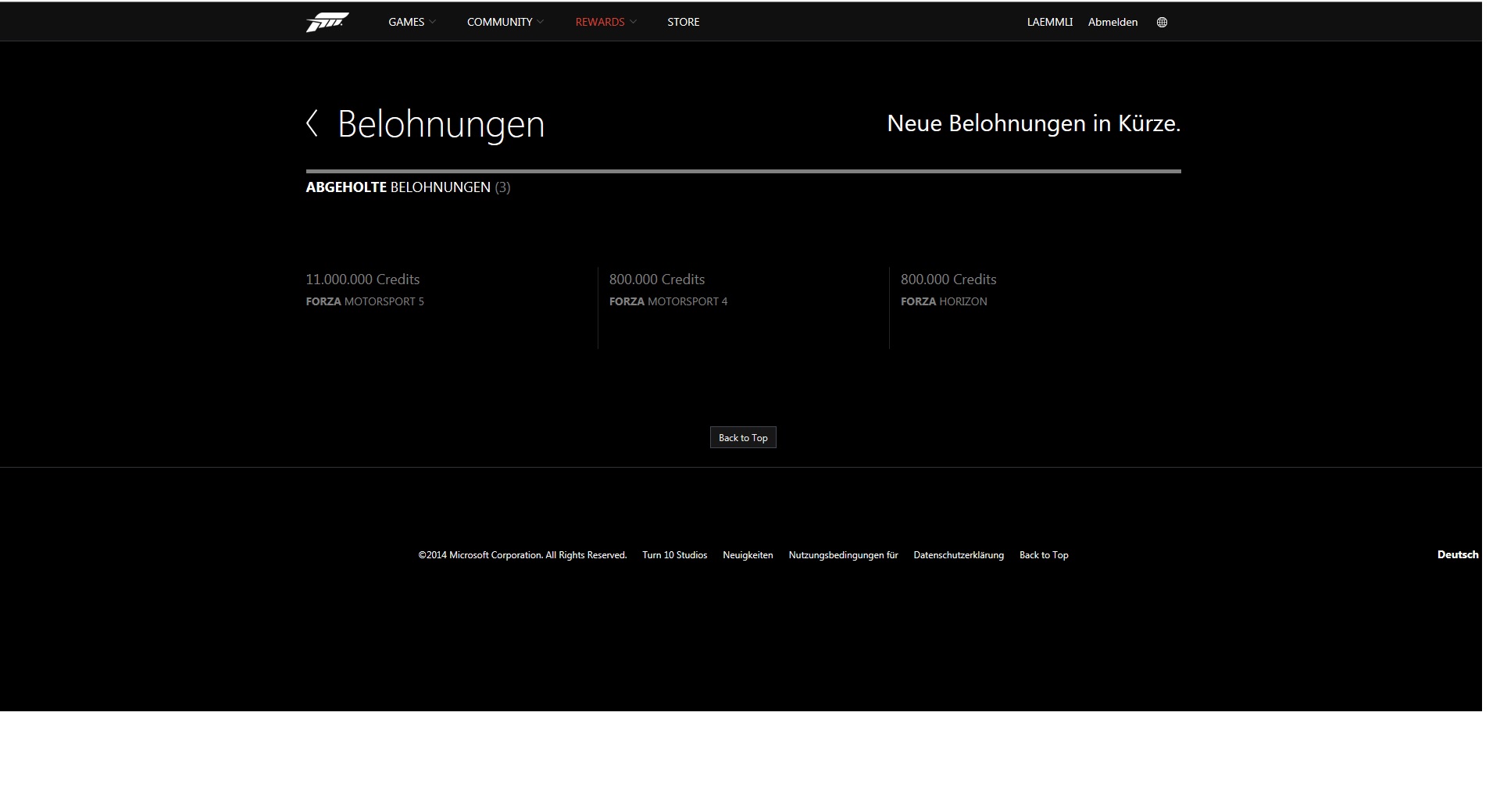Image resolution: width=1500 pixels, height=812 pixels.
Task: Select the Deutsch language label
Action: [1458, 554]
